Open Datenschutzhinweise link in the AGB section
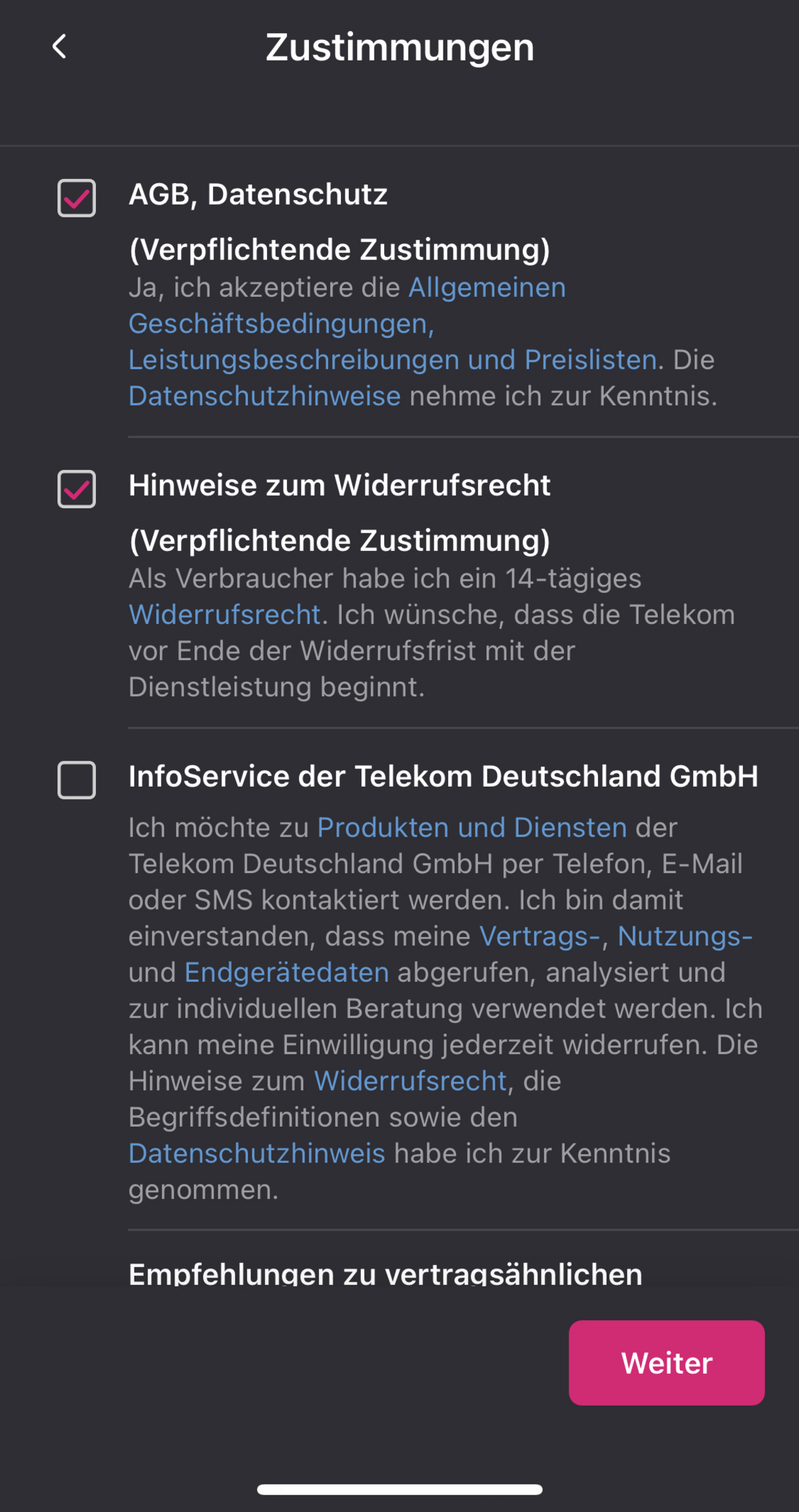The width and height of the screenshot is (799, 1512). tap(264, 396)
